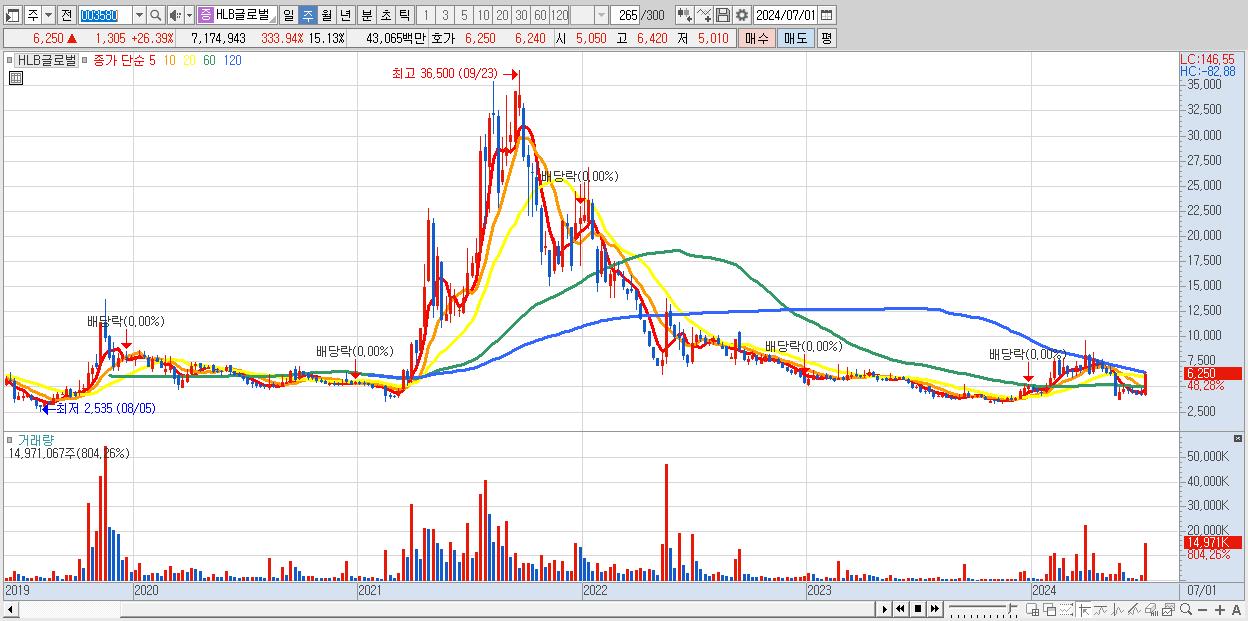
Task: Select the 일 daily period
Action: tap(288, 15)
